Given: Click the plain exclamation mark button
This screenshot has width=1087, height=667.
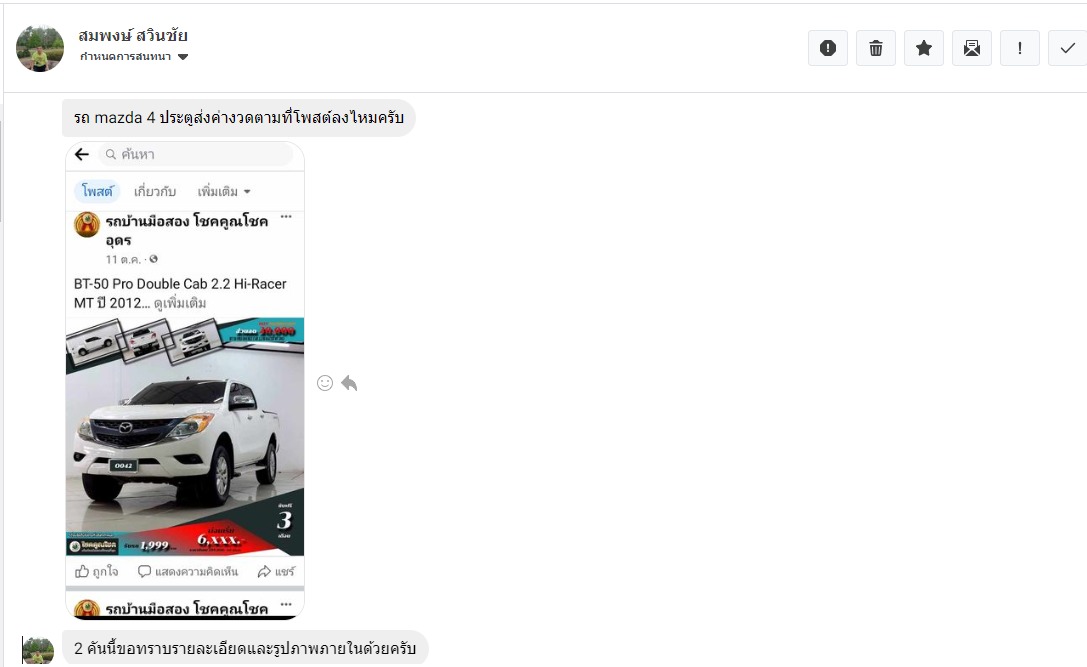Looking at the screenshot, I should point(1019,48).
